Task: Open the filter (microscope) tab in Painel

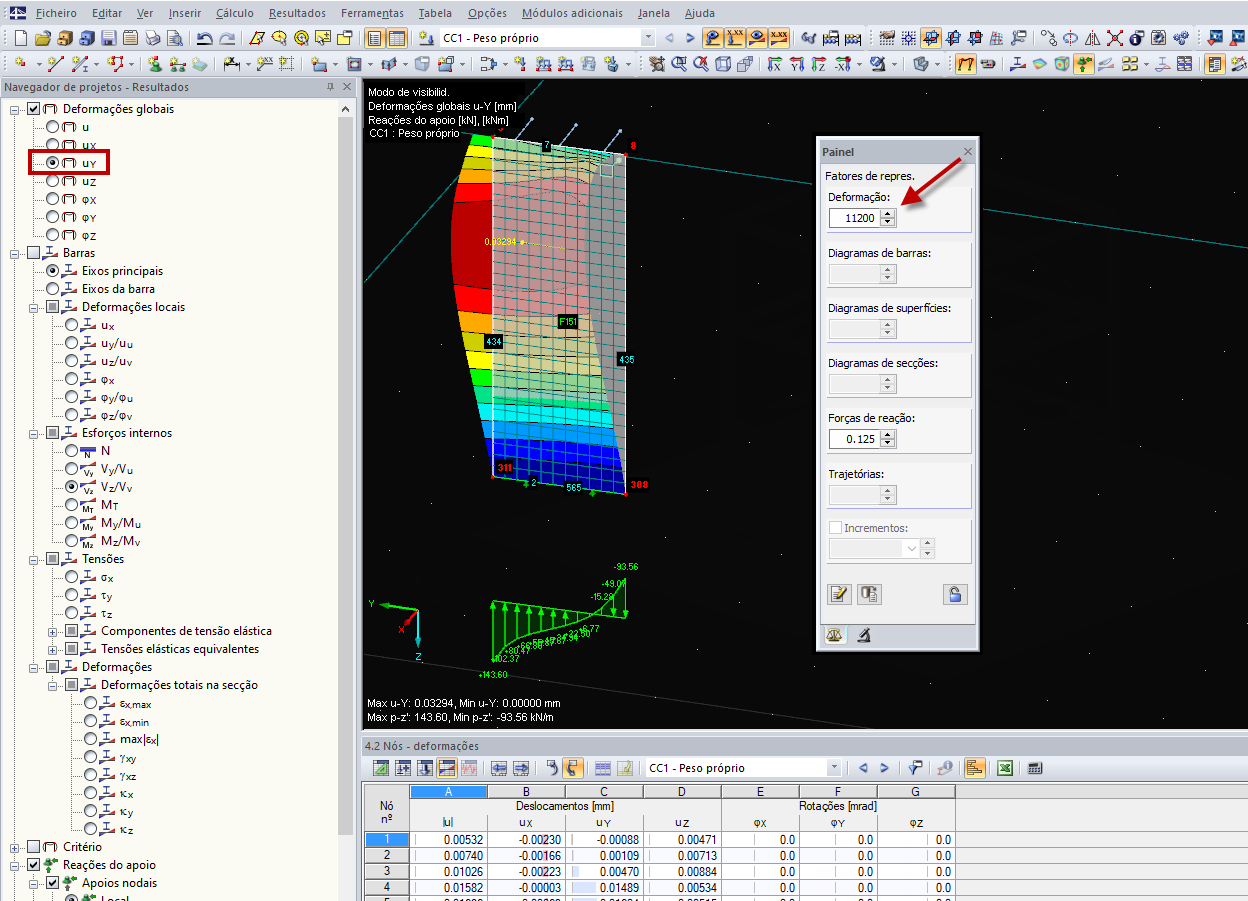Action: click(x=862, y=635)
